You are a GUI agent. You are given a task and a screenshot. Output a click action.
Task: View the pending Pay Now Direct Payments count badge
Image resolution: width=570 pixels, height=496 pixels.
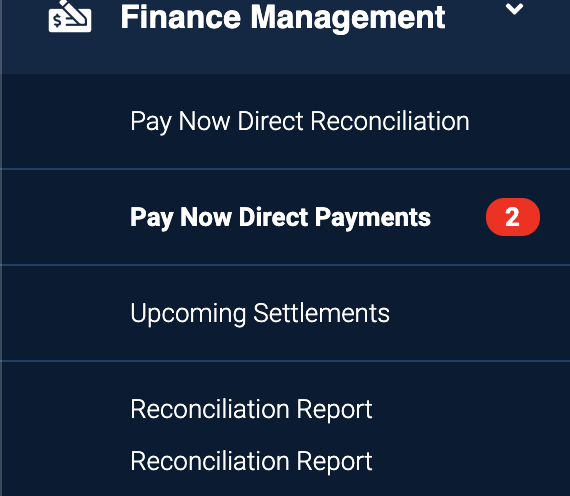pos(513,217)
